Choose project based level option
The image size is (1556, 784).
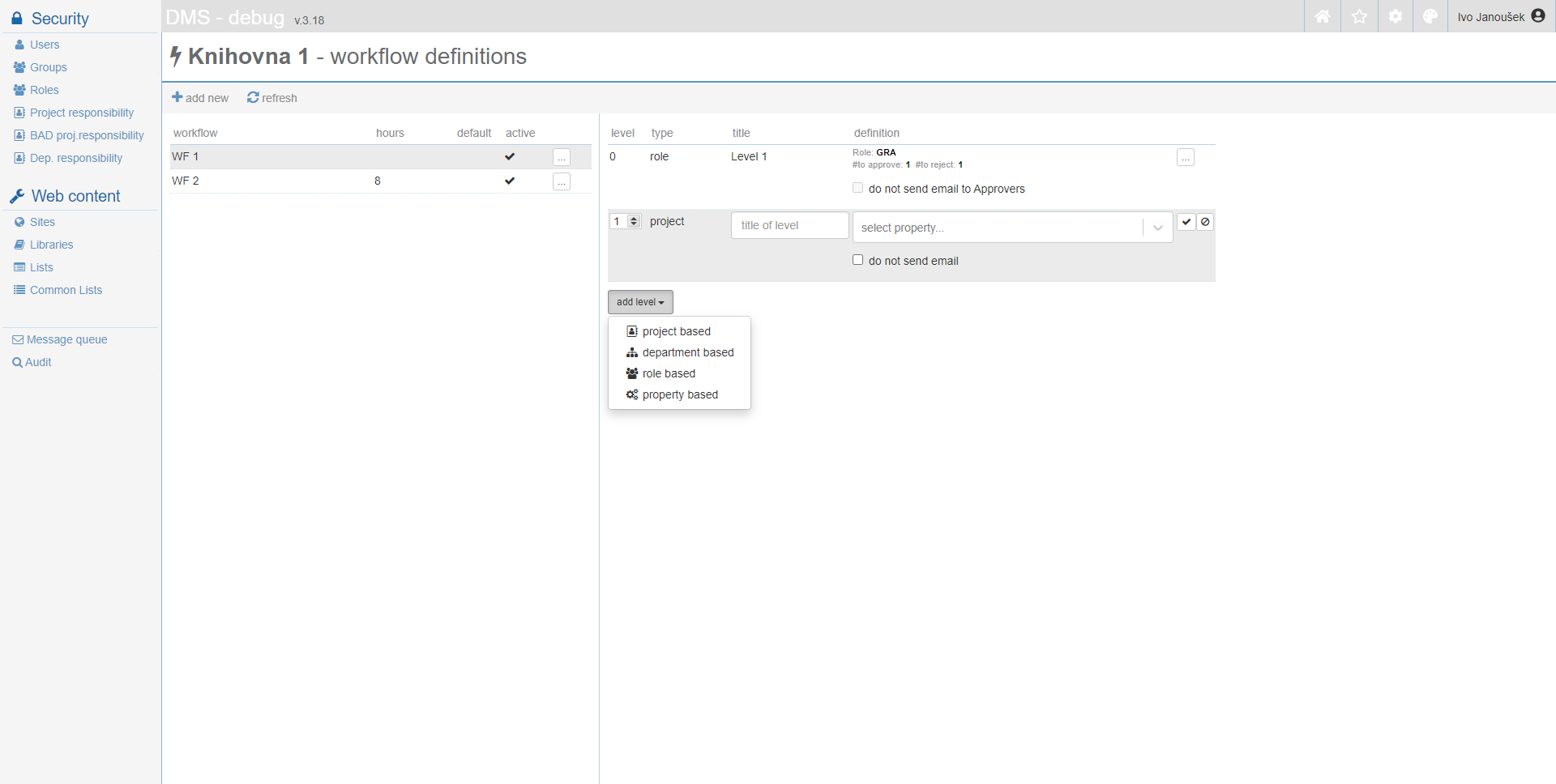pos(679,331)
